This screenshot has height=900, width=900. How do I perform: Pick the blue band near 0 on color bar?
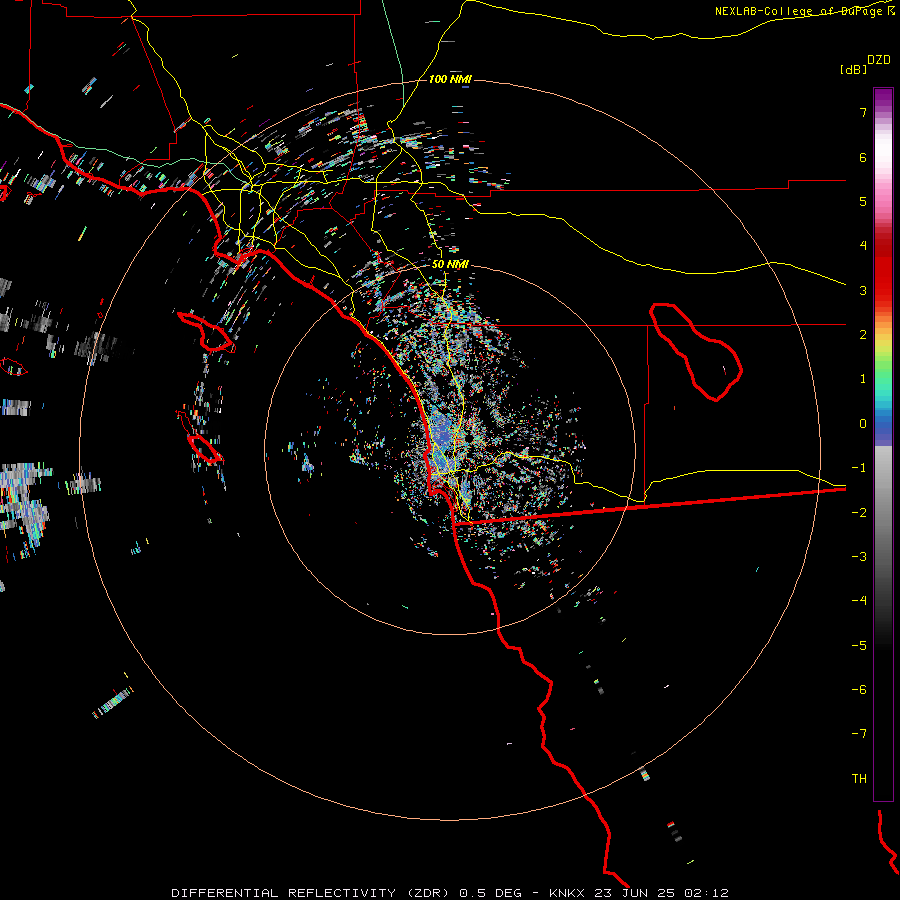(x=883, y=425)
